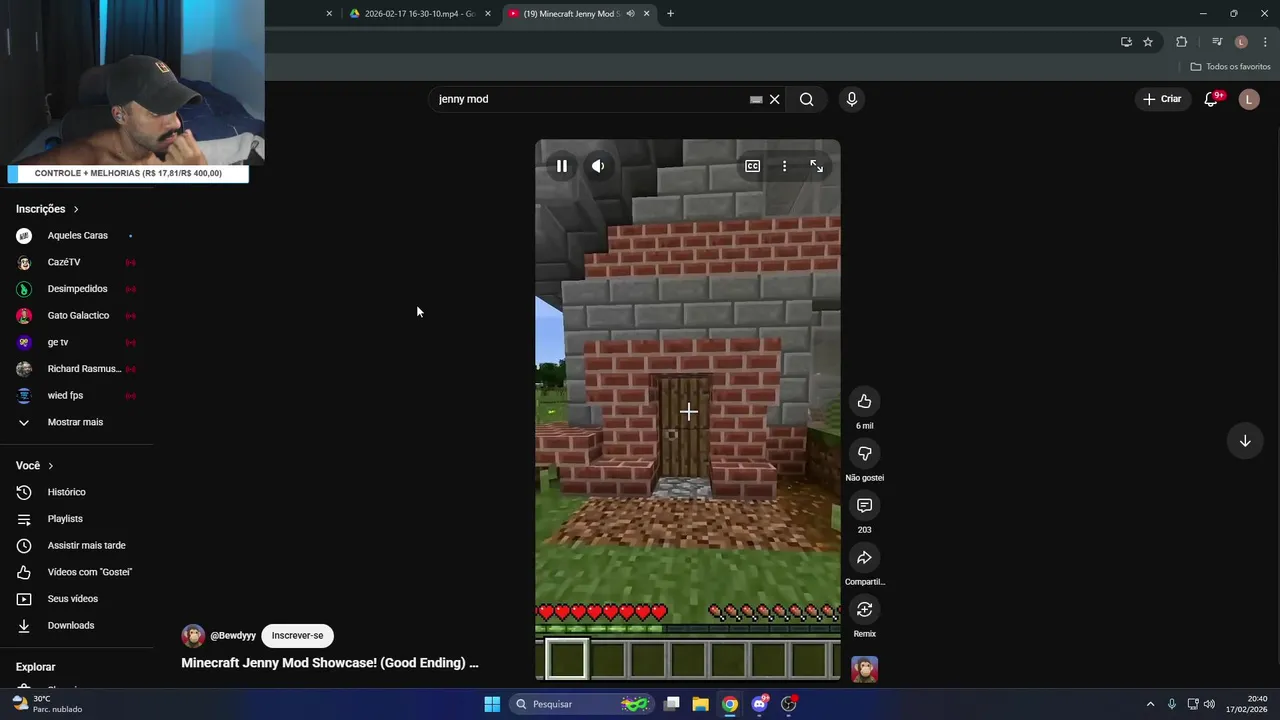Open the on-screen keyboard in search box
Image resolution: width=1280 pixels, height=720 pixels.
point(756,99)
